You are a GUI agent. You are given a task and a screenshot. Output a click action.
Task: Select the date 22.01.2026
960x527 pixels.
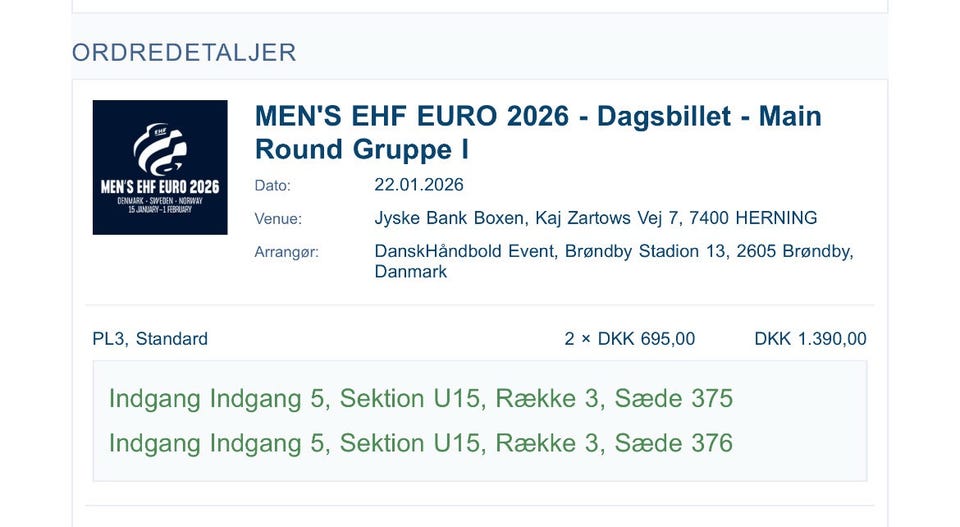[419, 185]
